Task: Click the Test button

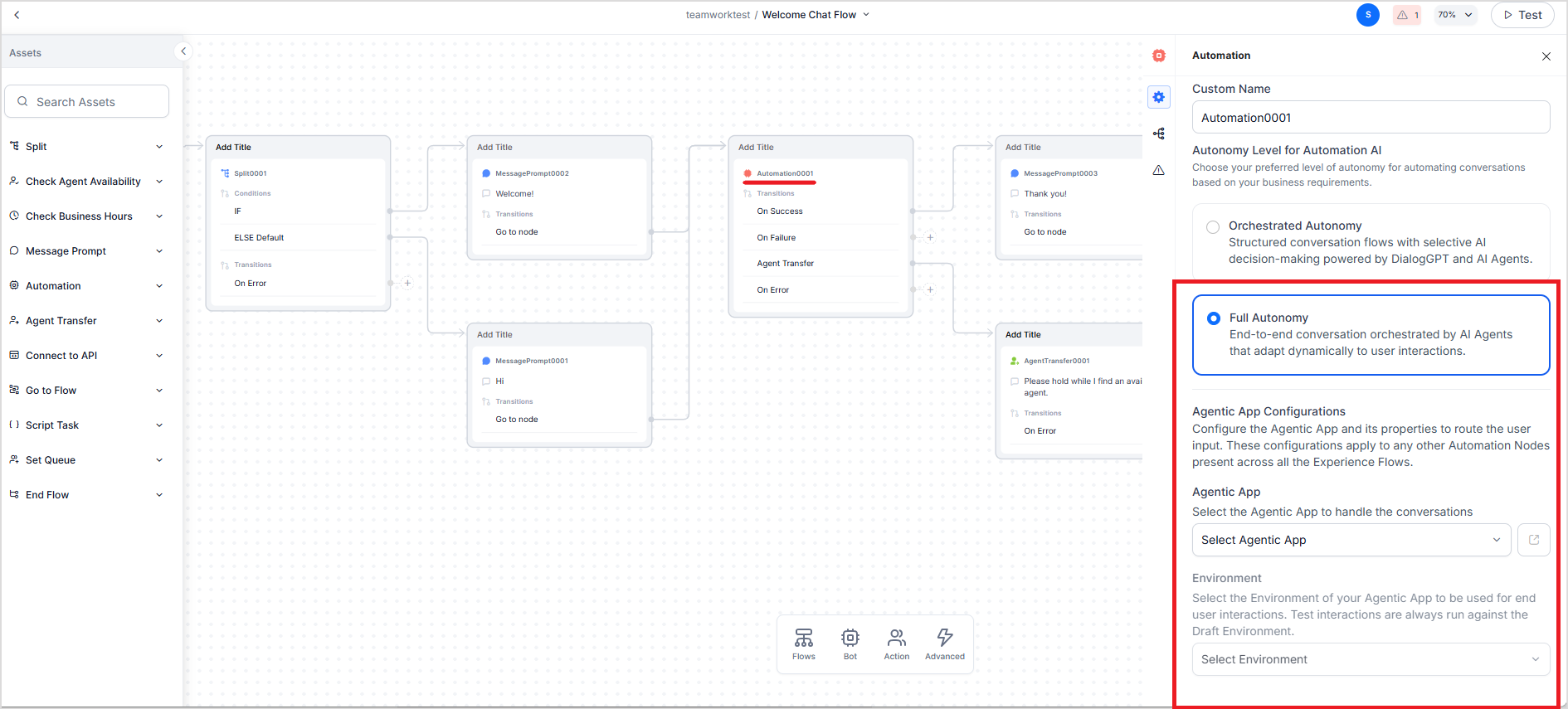Action: coord(1522,15)
